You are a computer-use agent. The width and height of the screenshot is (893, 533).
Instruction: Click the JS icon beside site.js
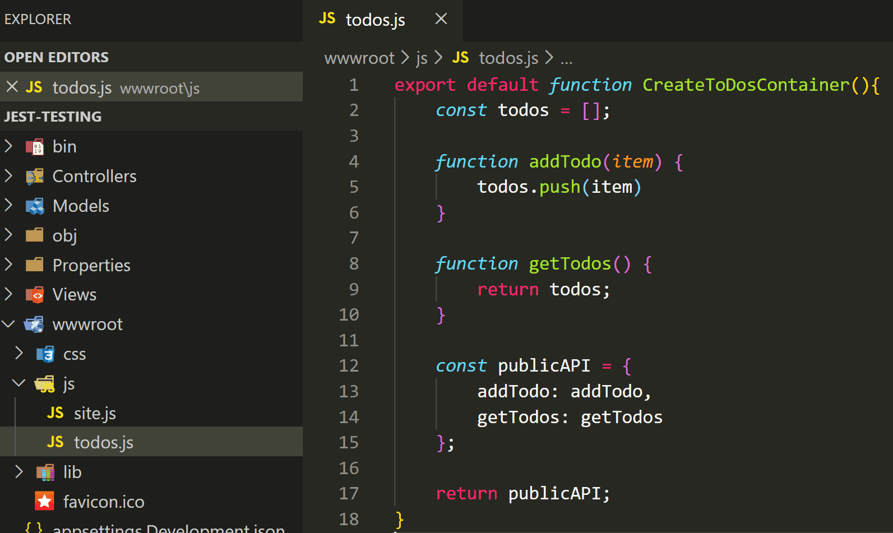point(55,413)
